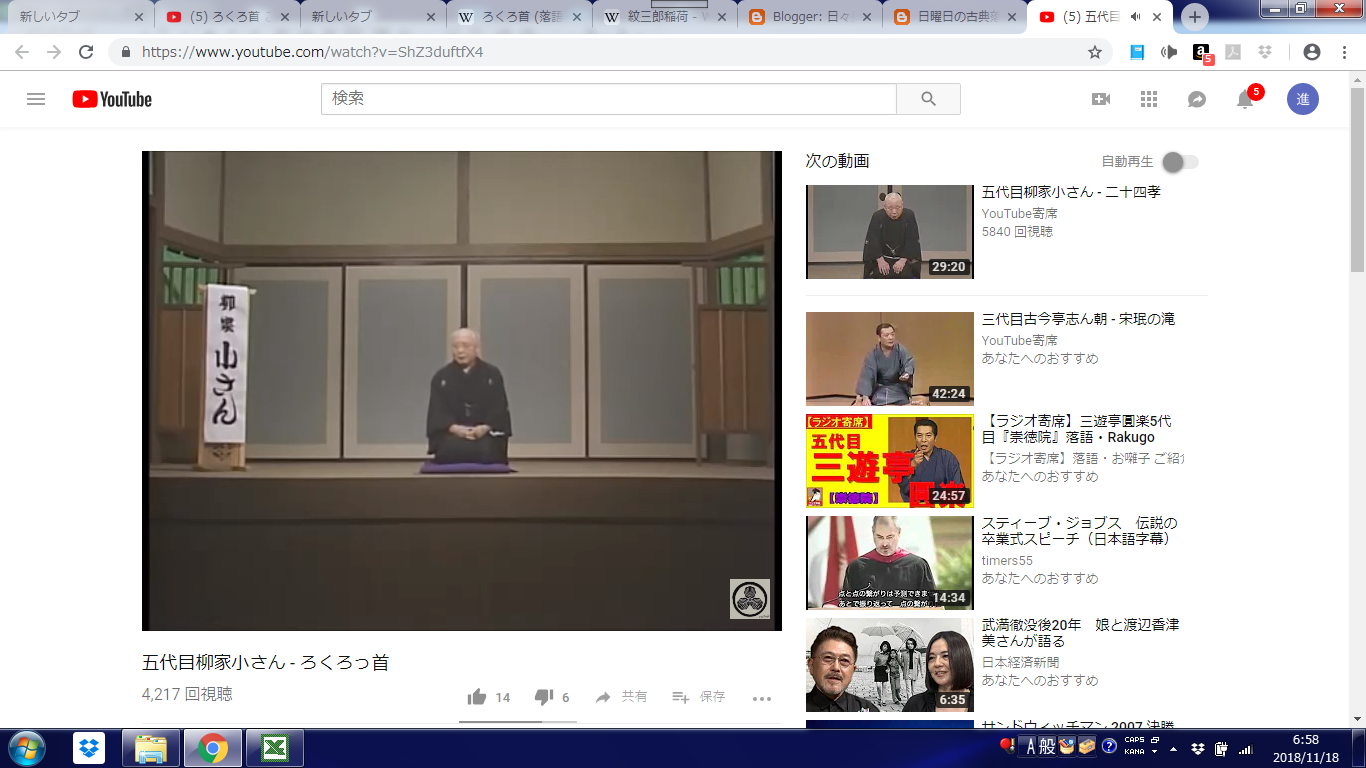
Task: Open IME options dropdown arrow near KANA
Action: pos(1154,752)
